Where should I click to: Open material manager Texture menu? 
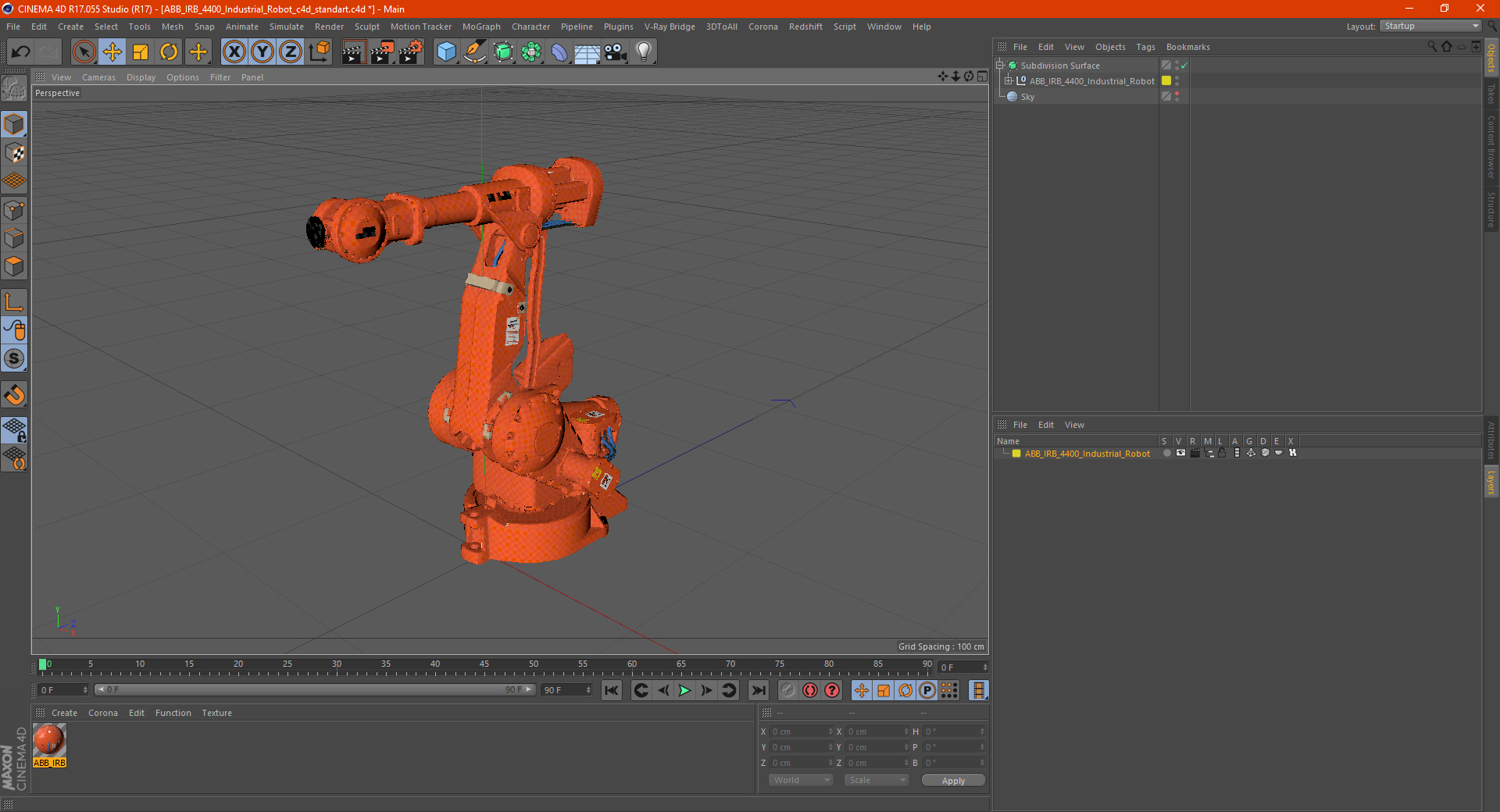216,713
